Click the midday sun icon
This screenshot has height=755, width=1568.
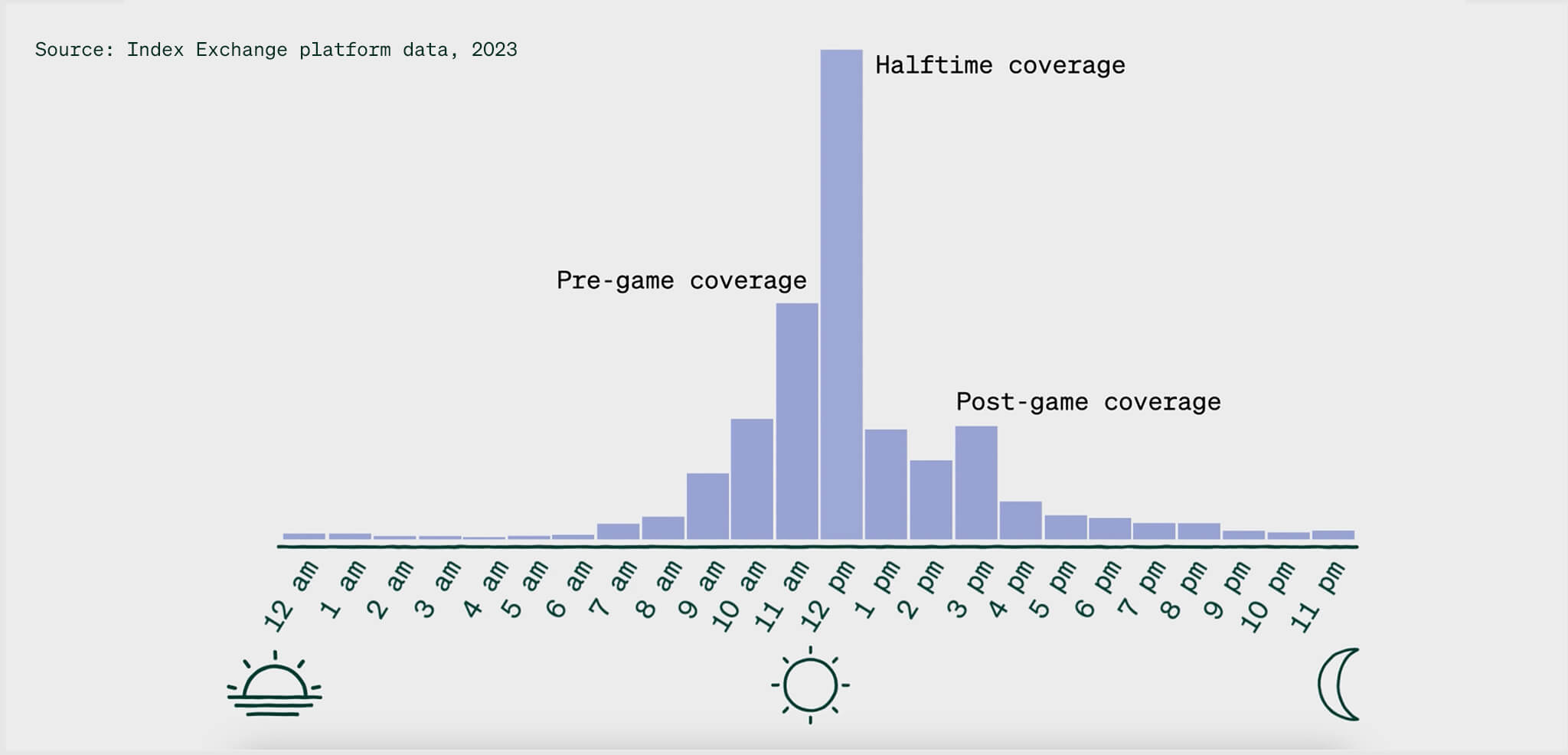(810, 685)
